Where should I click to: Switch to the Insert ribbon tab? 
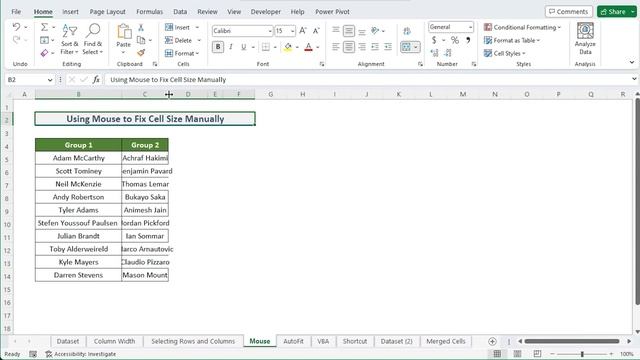coord(70,12)
